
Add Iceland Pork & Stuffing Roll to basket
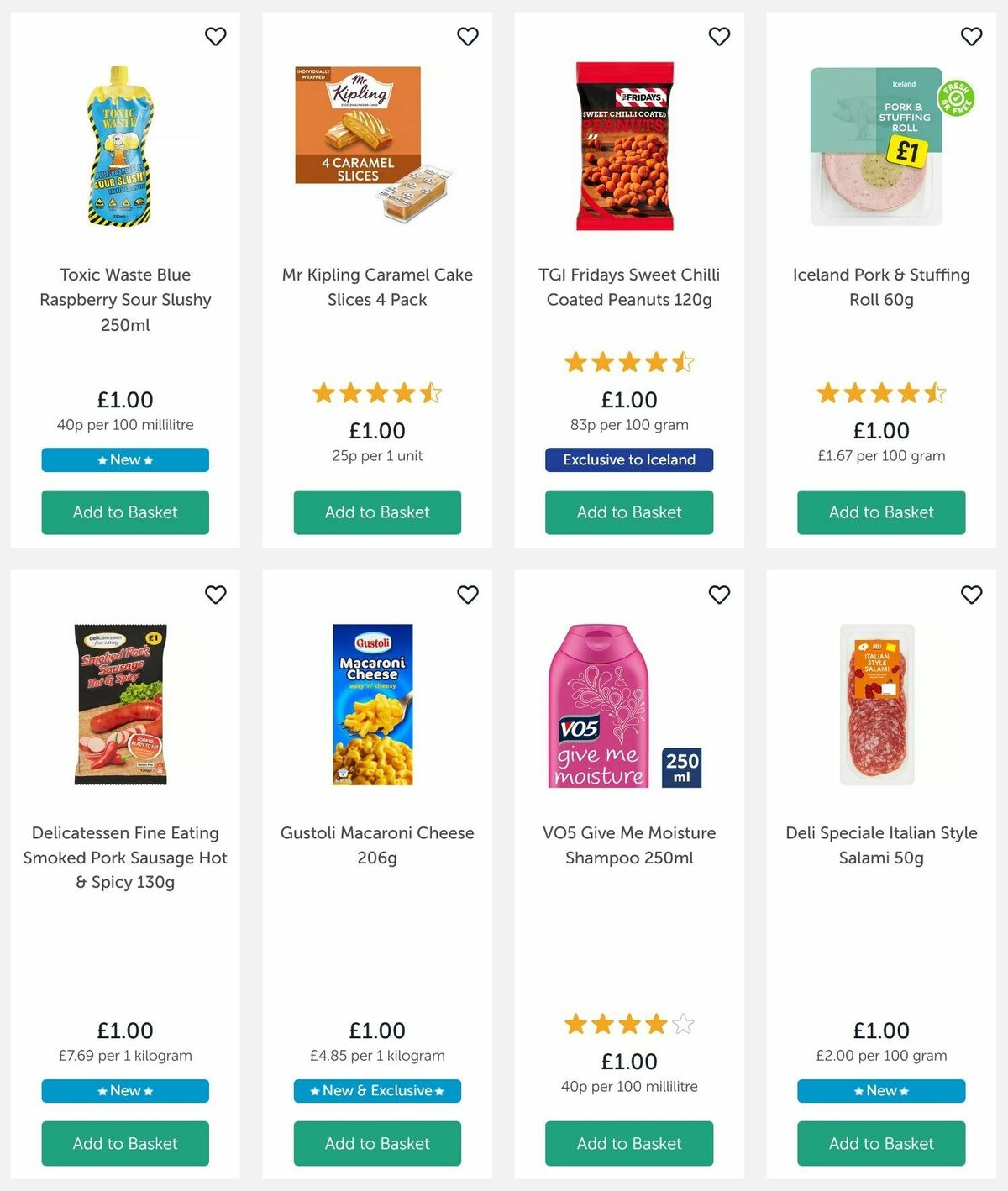click(x=880, y=512)
